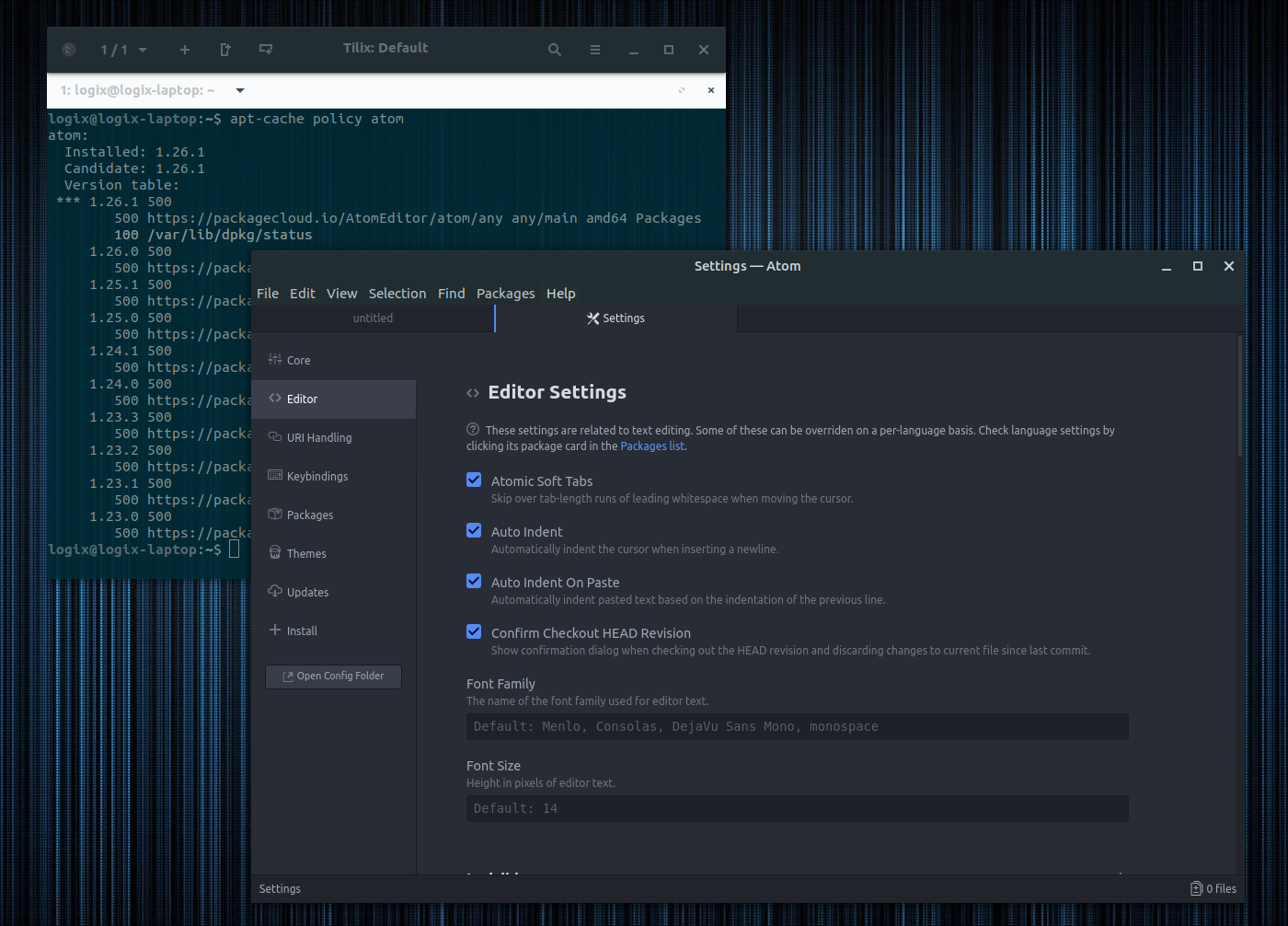Close the Tilix terminal pane
The width and height of the screenshot is (1288, 926).
(711, 90)
